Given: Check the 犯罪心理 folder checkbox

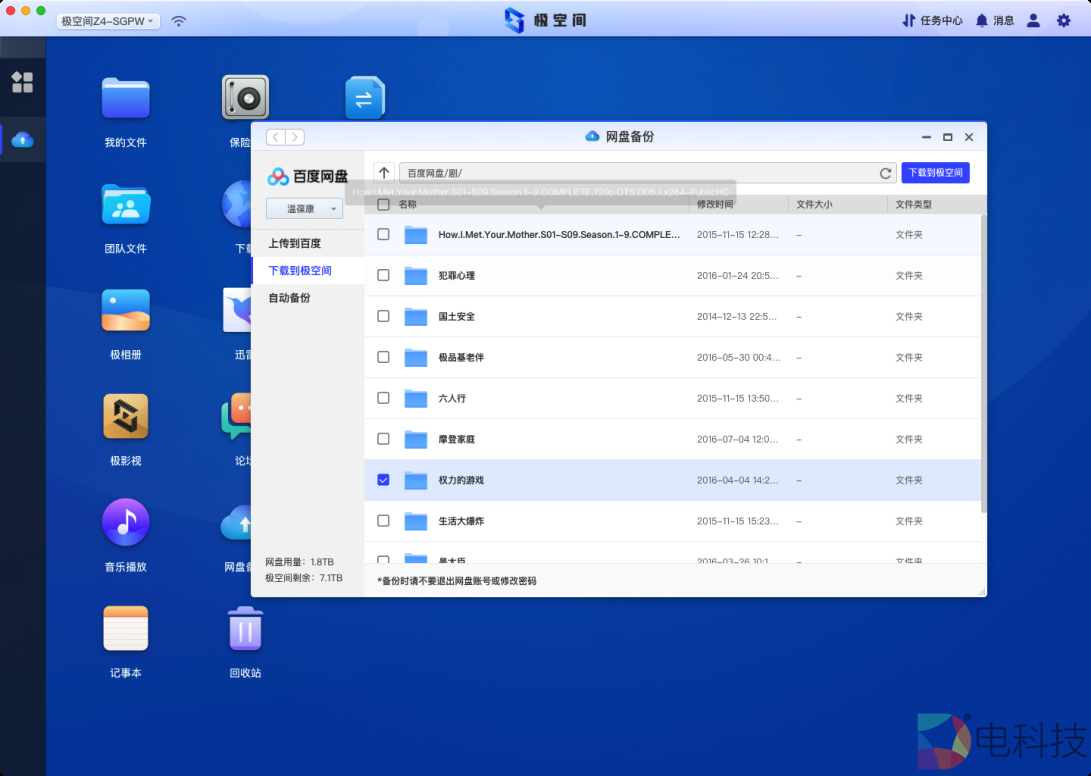Looking at the screenshot, I should click(383, 275).
